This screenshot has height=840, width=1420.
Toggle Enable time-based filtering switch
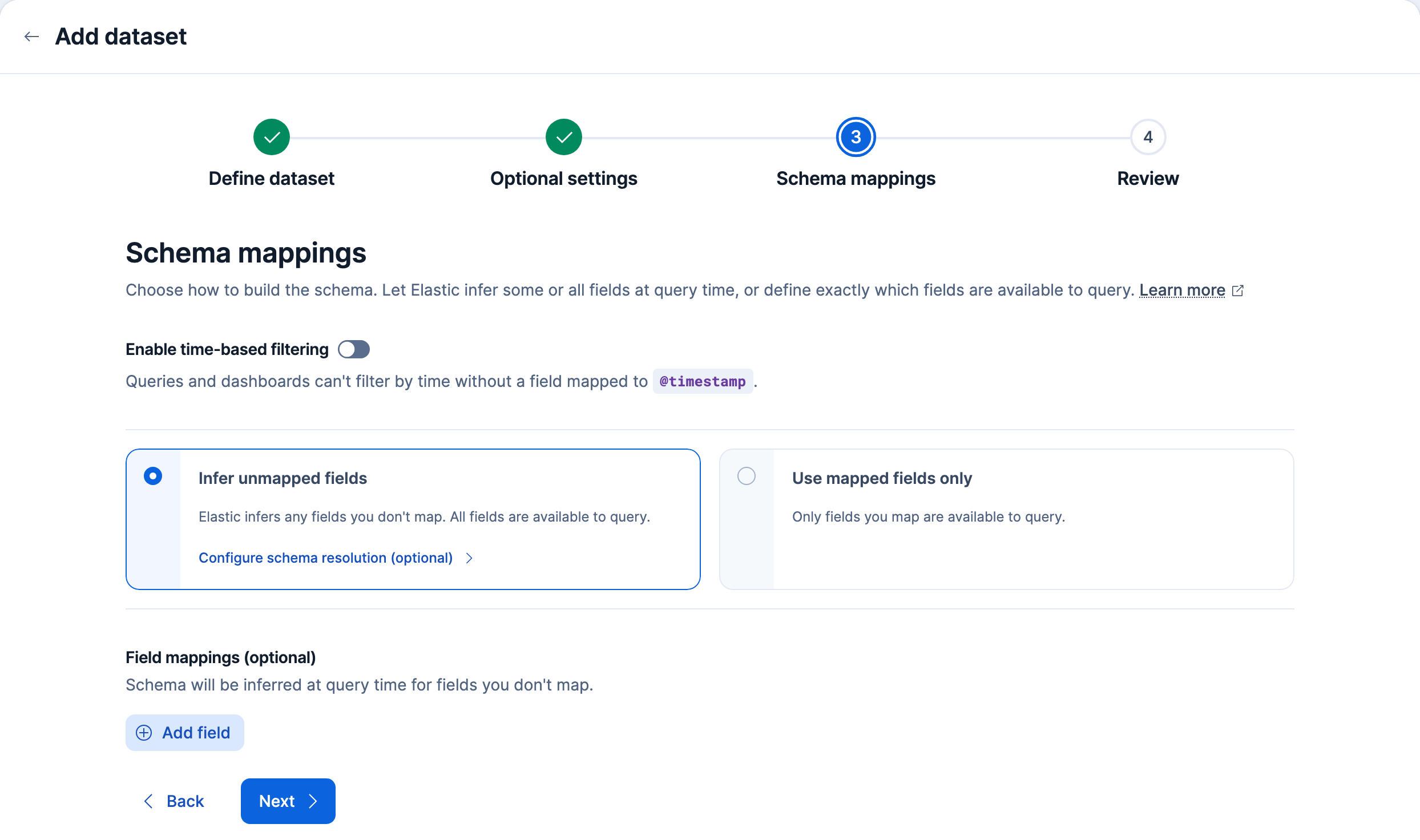[354, 349]
